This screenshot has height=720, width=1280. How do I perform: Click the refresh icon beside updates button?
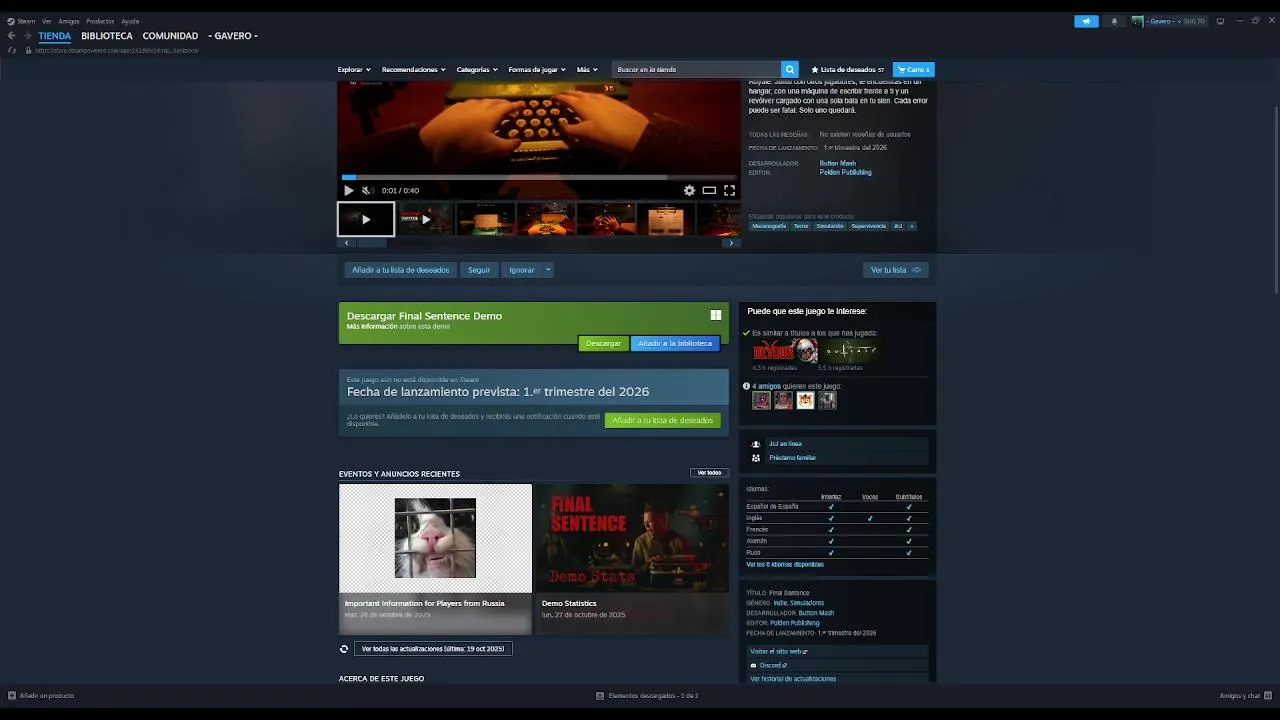tap(344, 649)
